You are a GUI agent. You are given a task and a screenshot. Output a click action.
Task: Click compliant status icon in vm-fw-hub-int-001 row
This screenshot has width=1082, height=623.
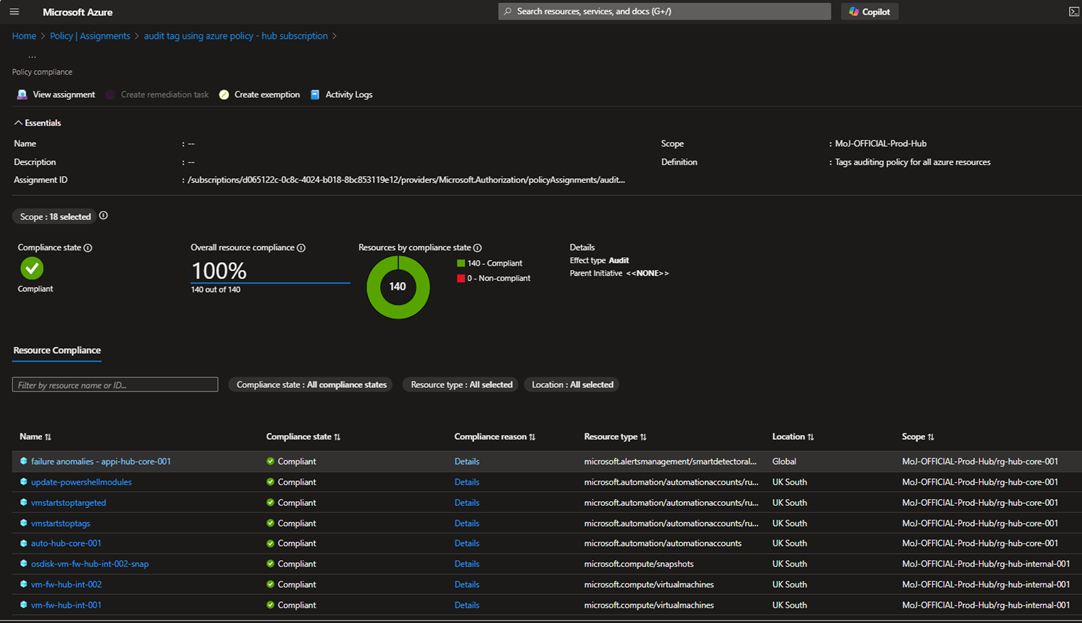pyautogui.click(x=270, y=605)
